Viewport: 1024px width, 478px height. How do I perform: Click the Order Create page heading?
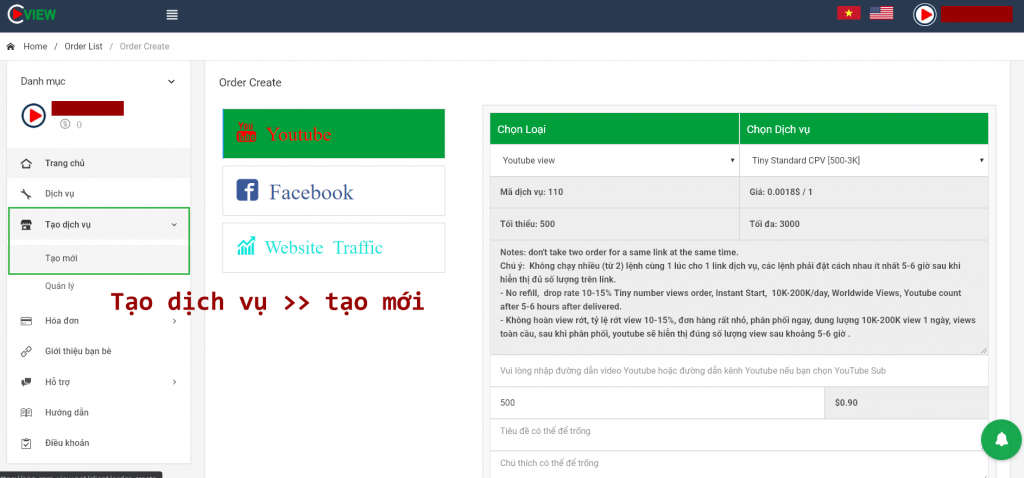pyautogui.click(x=250, y=83)
